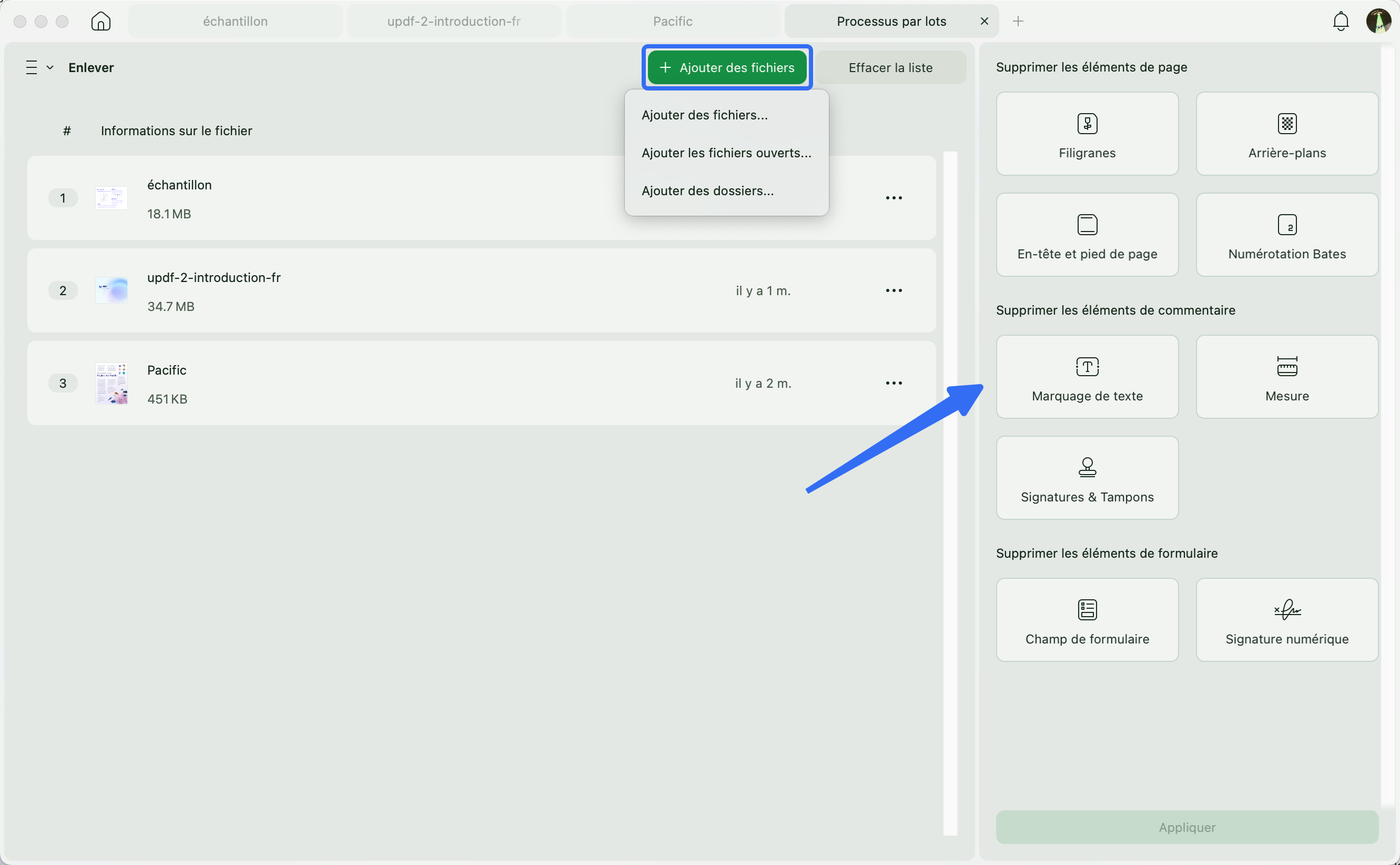The height and width of the screenshot is (865, 1400).
Task: Choose 'Ajouter des dossiers...' menu entry
Action: tap(707, 190)
